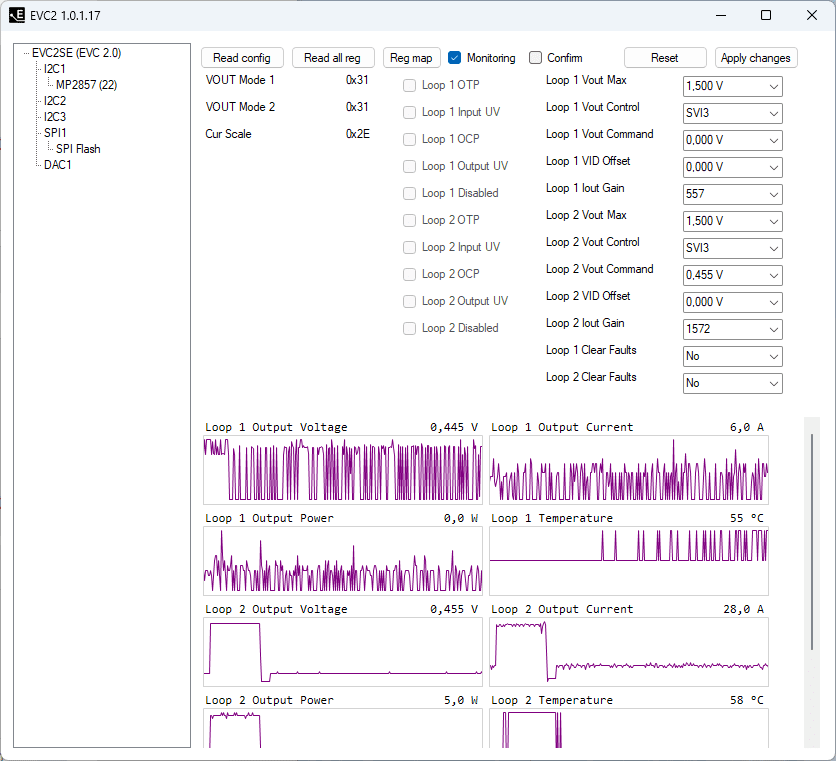This screenshot has height=761, width=836.
Task: Toggle the Loop 1 Input UV checkbox
Action: [409, 113]
